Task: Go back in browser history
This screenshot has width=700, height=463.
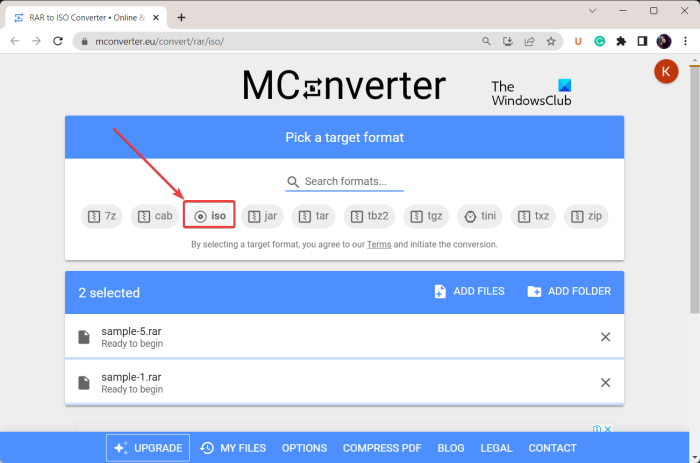Action: [x=15, y=42]
